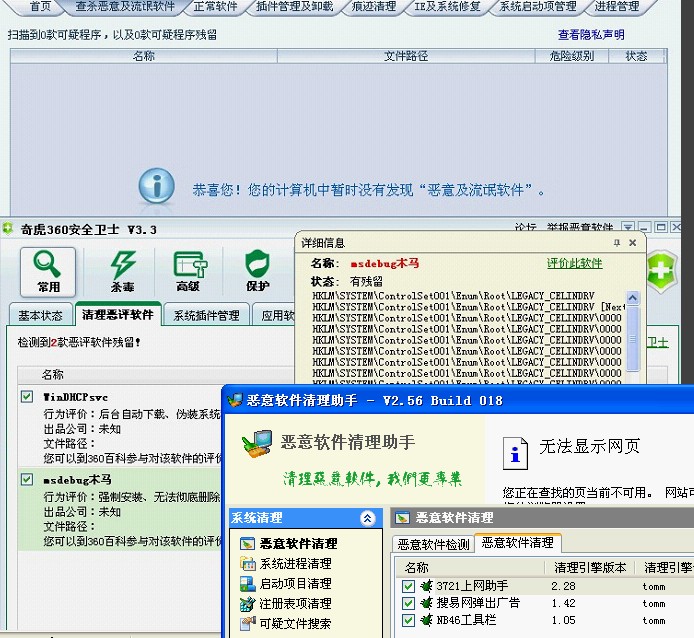Switch to the 首页 tab
The width and height of the screenshot is (694, 638).
point(40,7)
